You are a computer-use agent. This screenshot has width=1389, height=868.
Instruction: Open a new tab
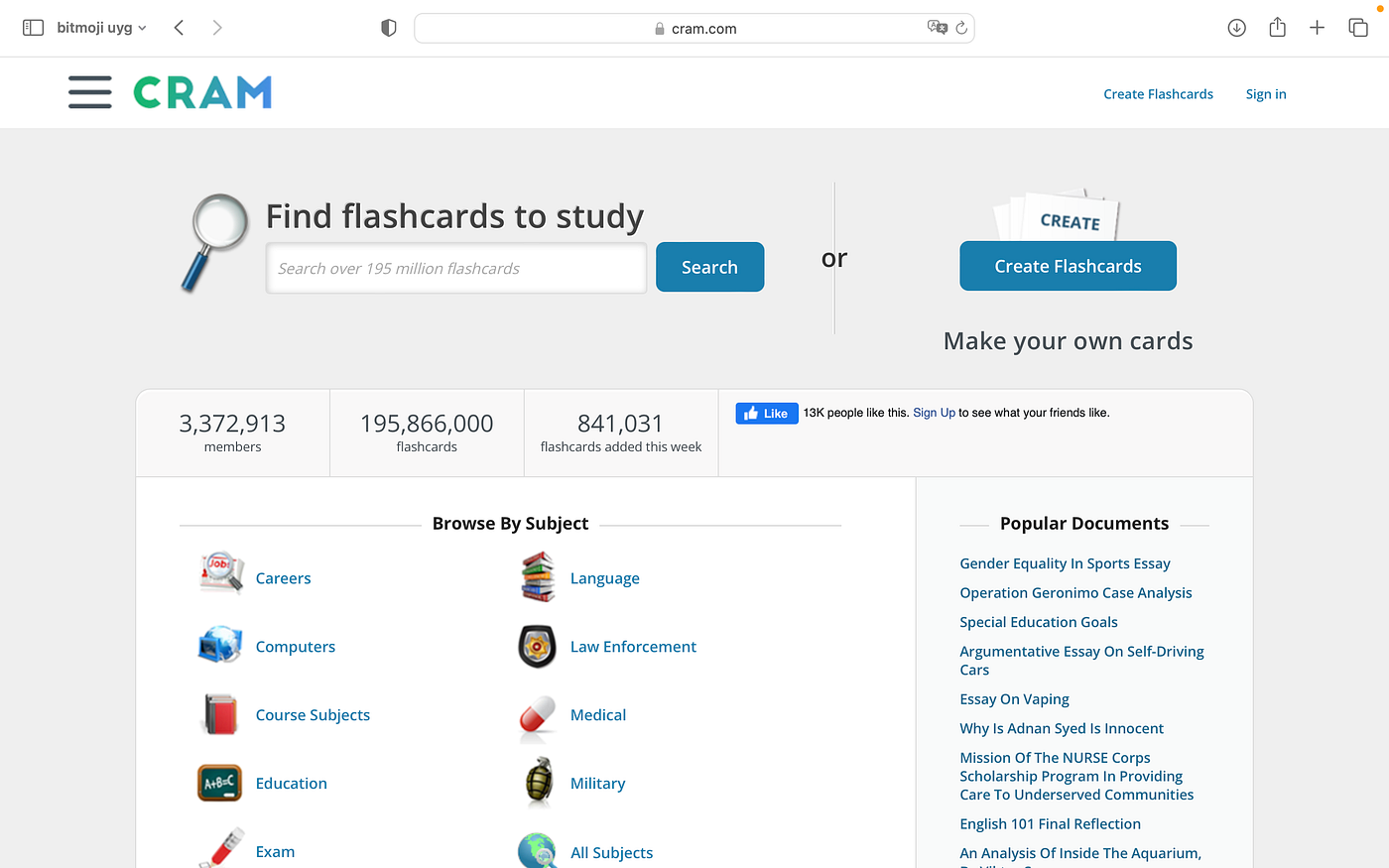1317,28
